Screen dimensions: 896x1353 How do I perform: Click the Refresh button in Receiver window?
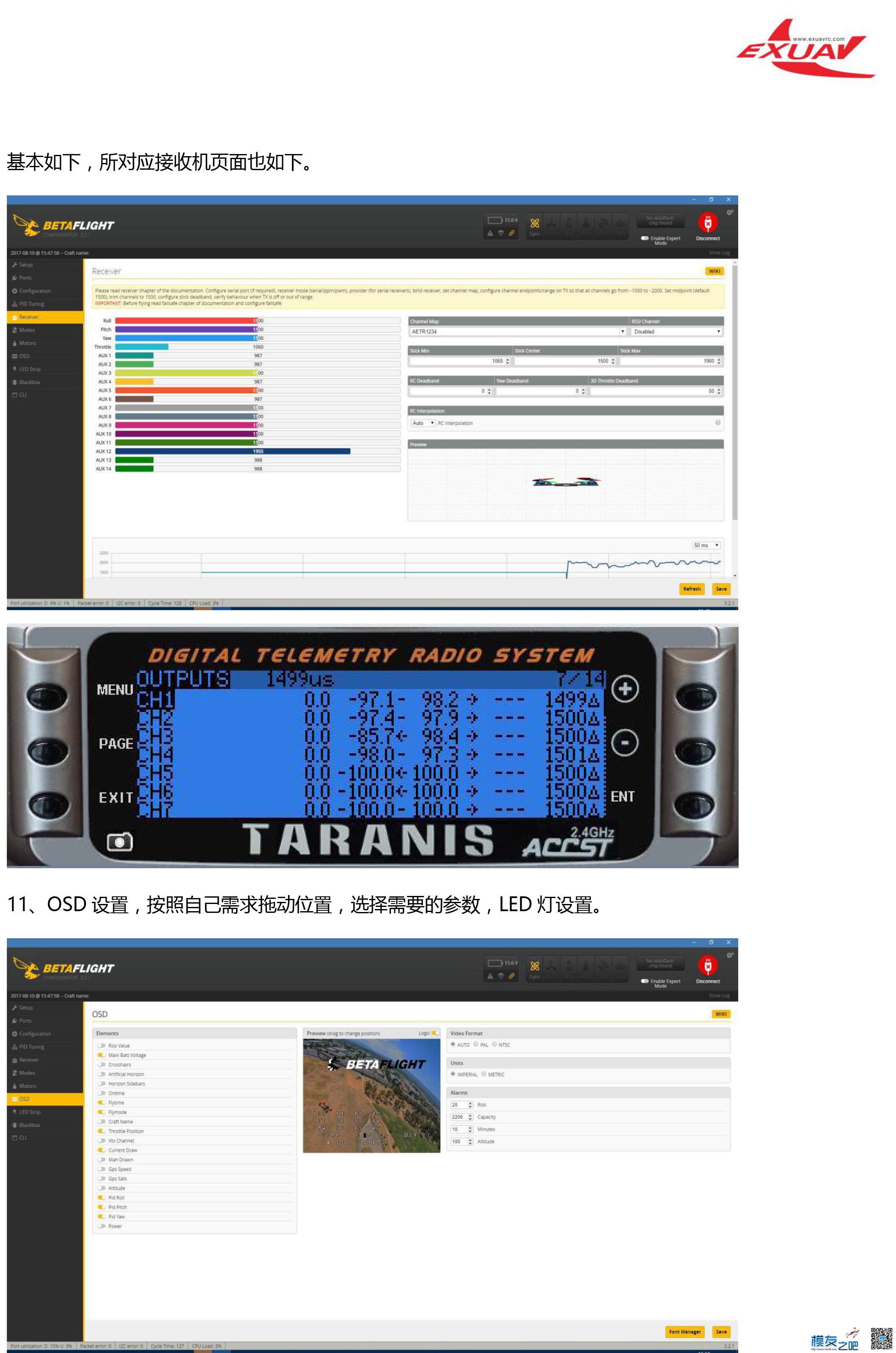click(692, 589)
